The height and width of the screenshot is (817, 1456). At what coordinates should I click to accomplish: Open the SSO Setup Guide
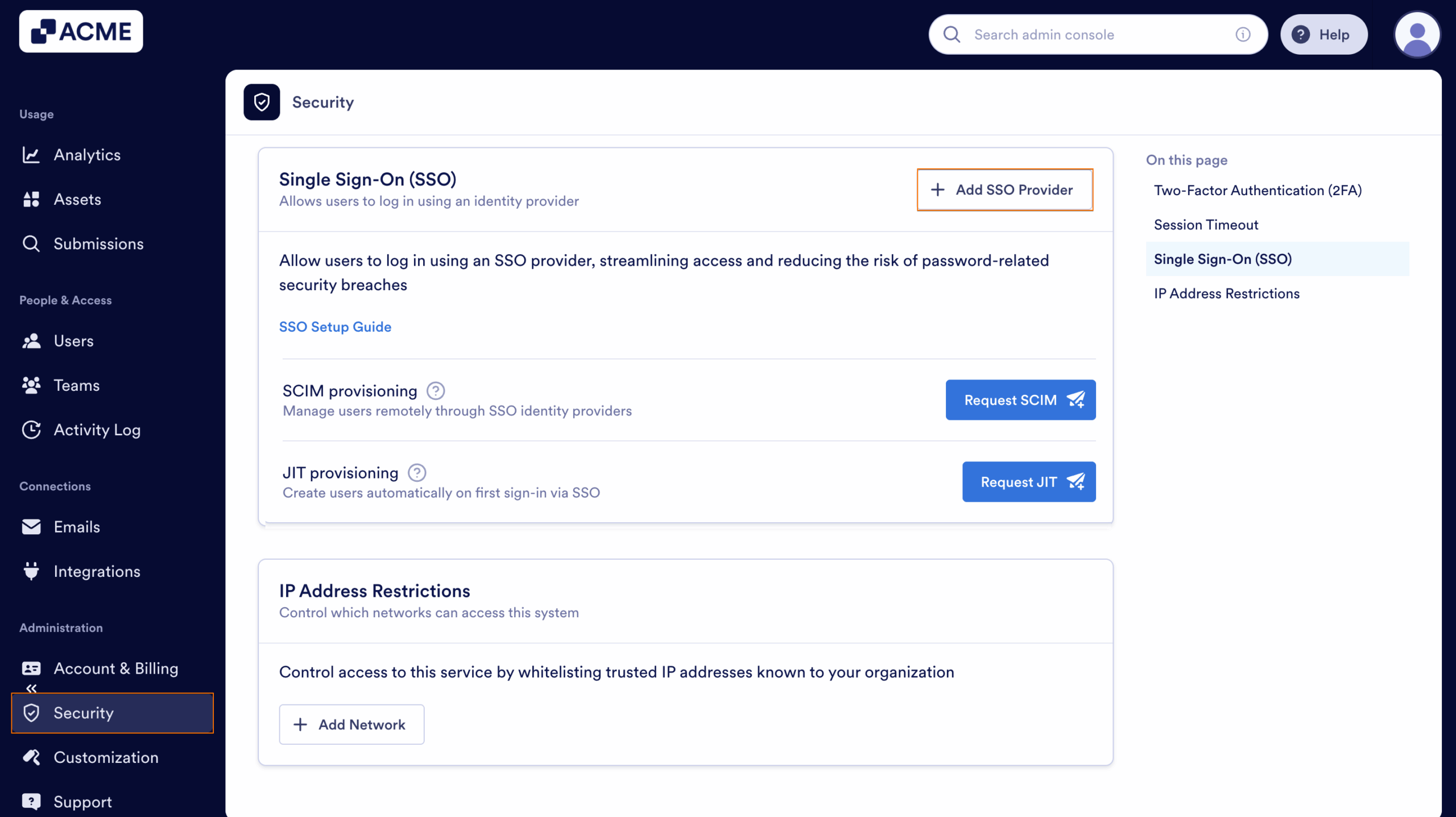(335, 327)
